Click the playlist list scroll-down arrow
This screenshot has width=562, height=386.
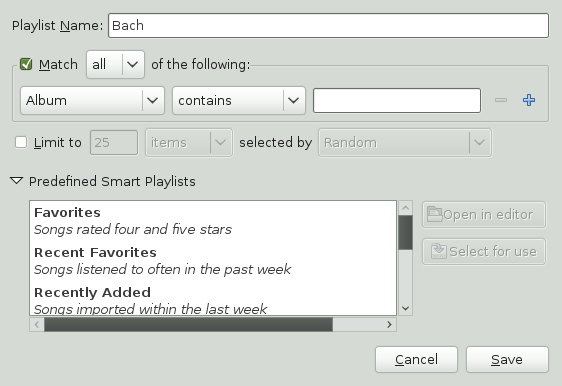tap(406, 308)
